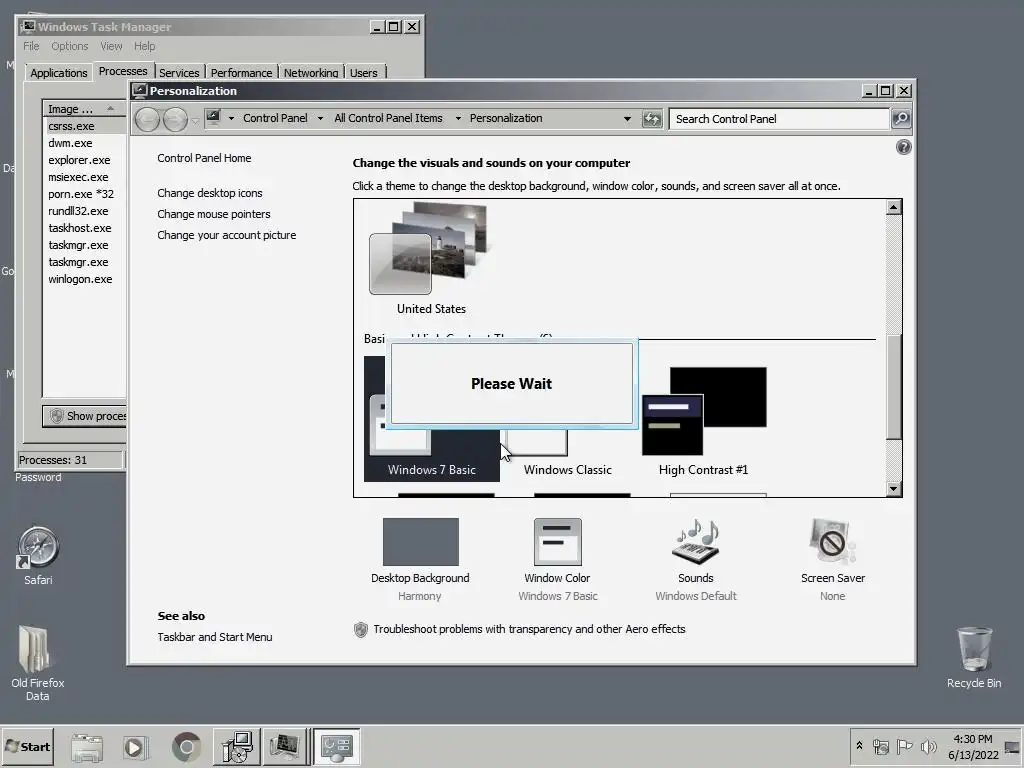Open the media player taskbar icon
Viewport: 1024px width, 768px height.
point(135,747)
